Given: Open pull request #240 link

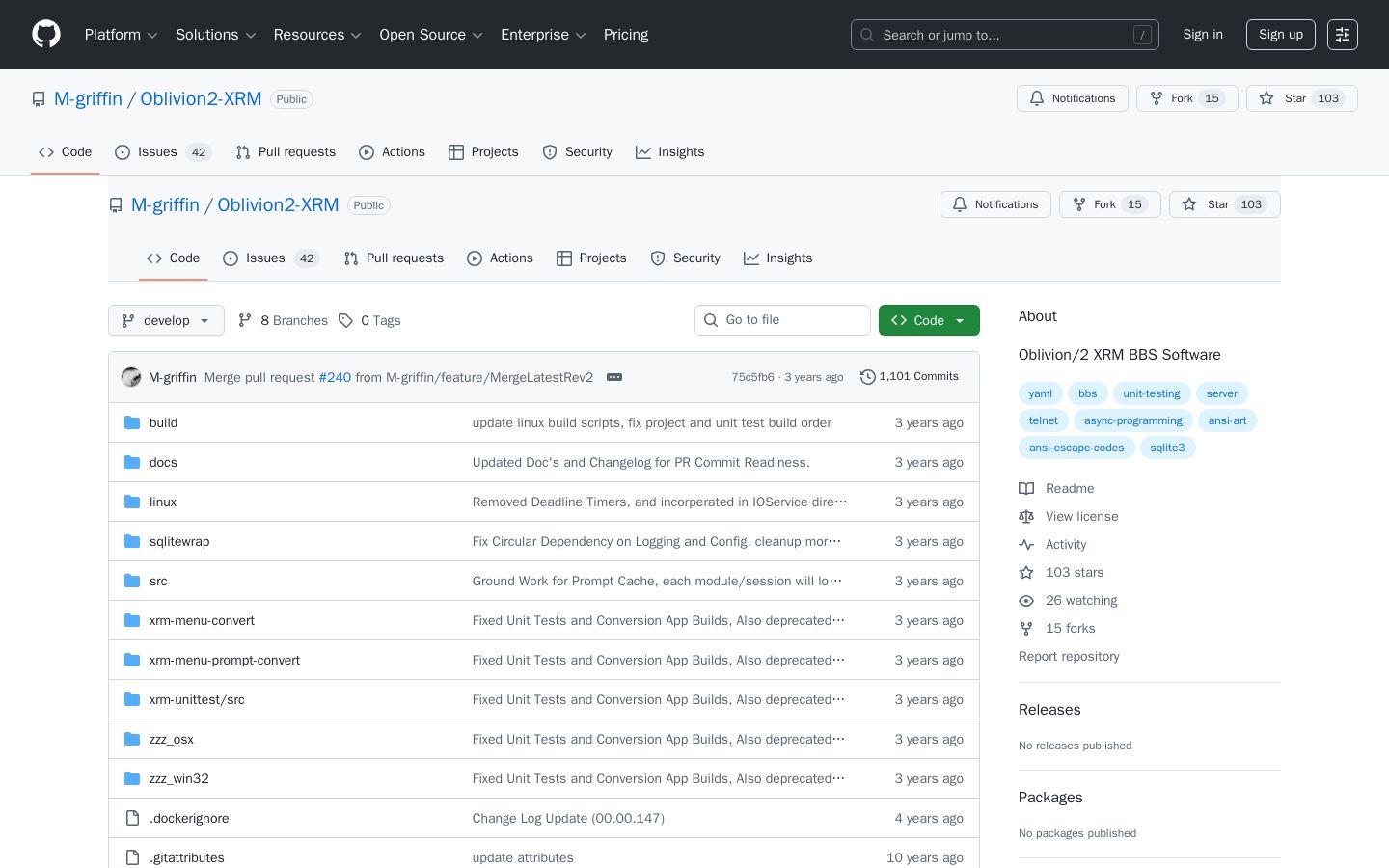Looking at the screenshot, I should (x=335, y=377).
